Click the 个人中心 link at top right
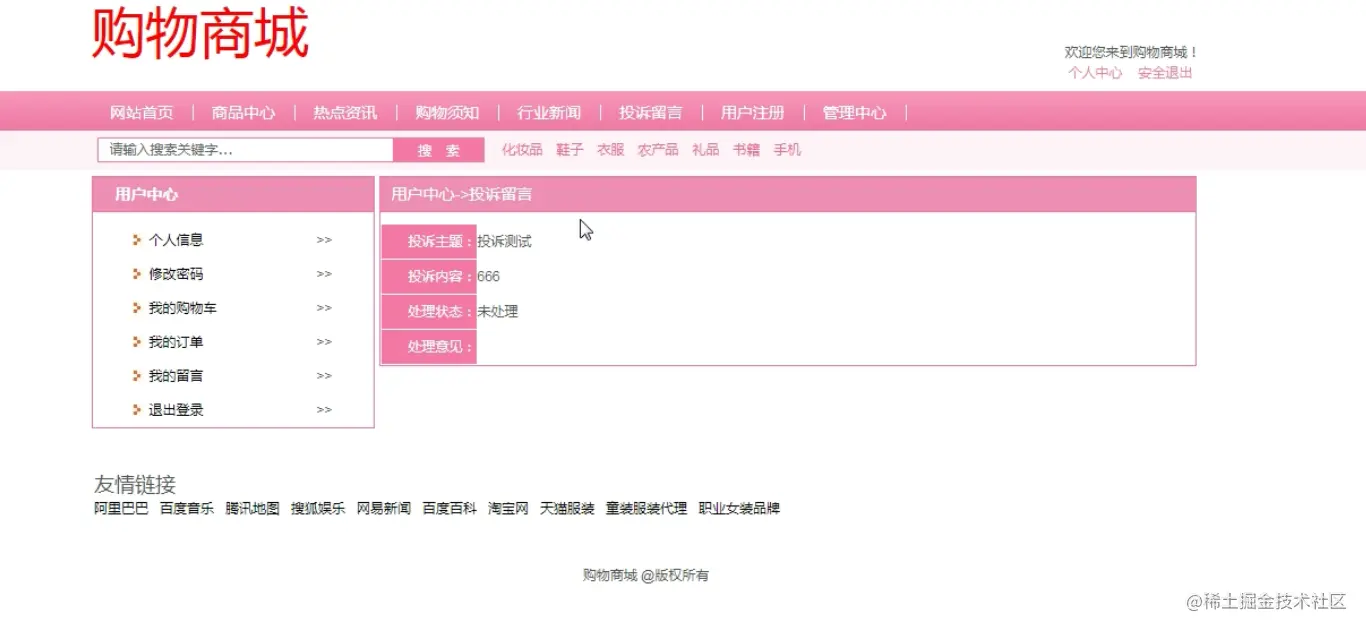Screen dimensions: 1366x631 click(1095, 73)
